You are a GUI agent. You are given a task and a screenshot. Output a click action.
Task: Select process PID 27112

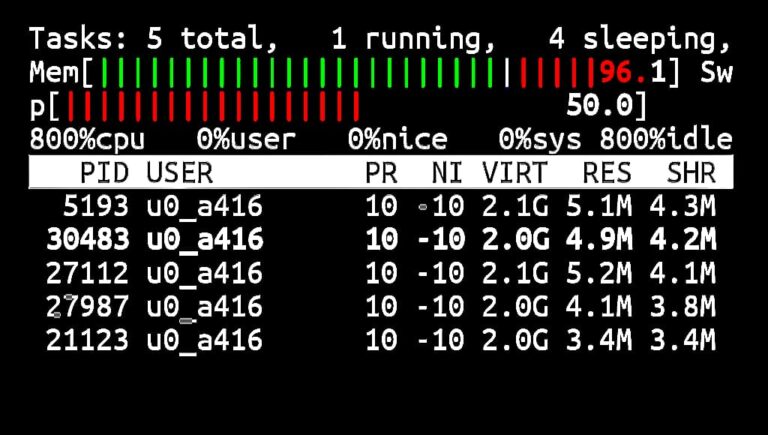point(381,273)
